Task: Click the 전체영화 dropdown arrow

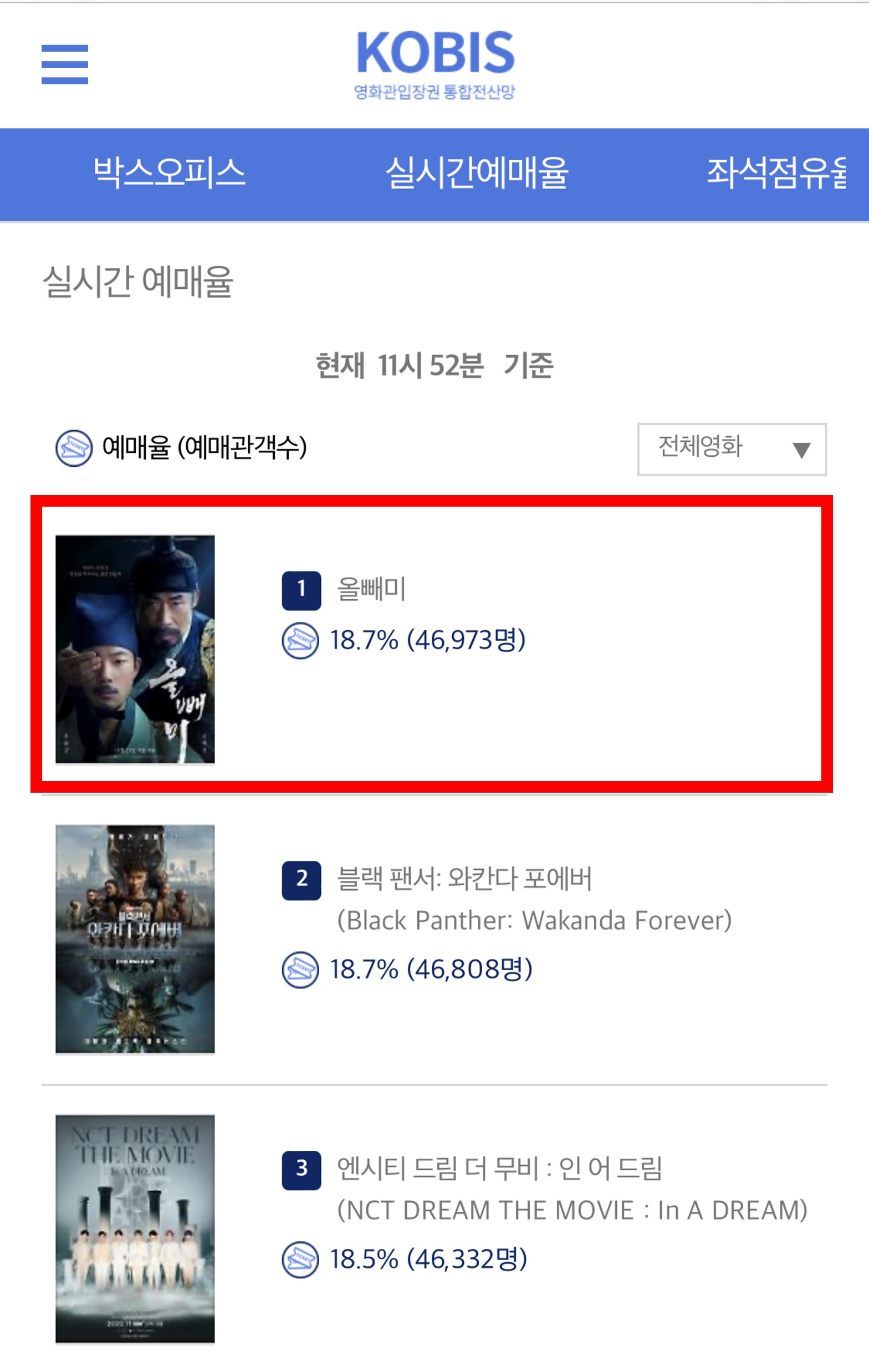Action: point(801,450)
